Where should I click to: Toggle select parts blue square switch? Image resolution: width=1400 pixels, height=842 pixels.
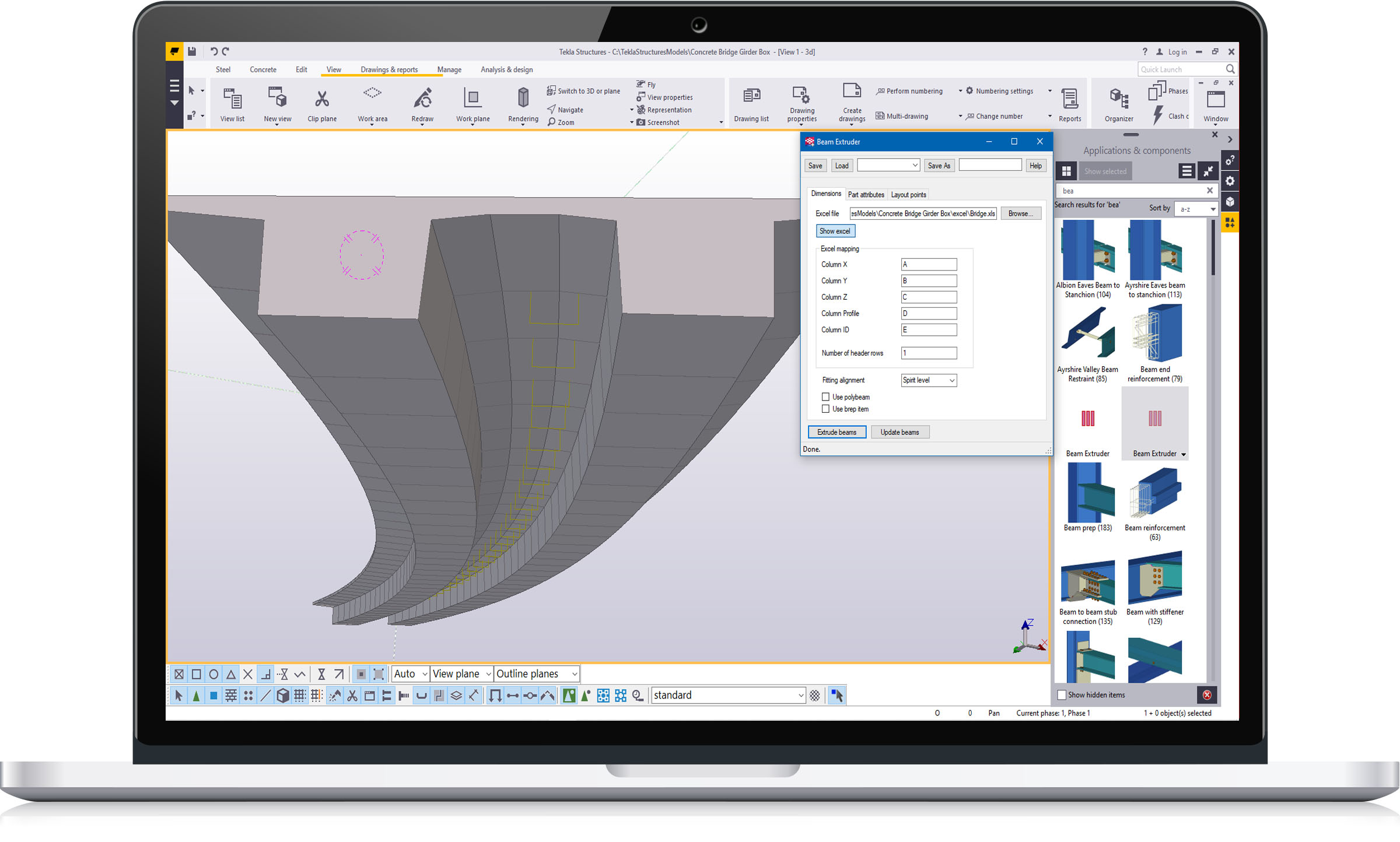point(213,695)
